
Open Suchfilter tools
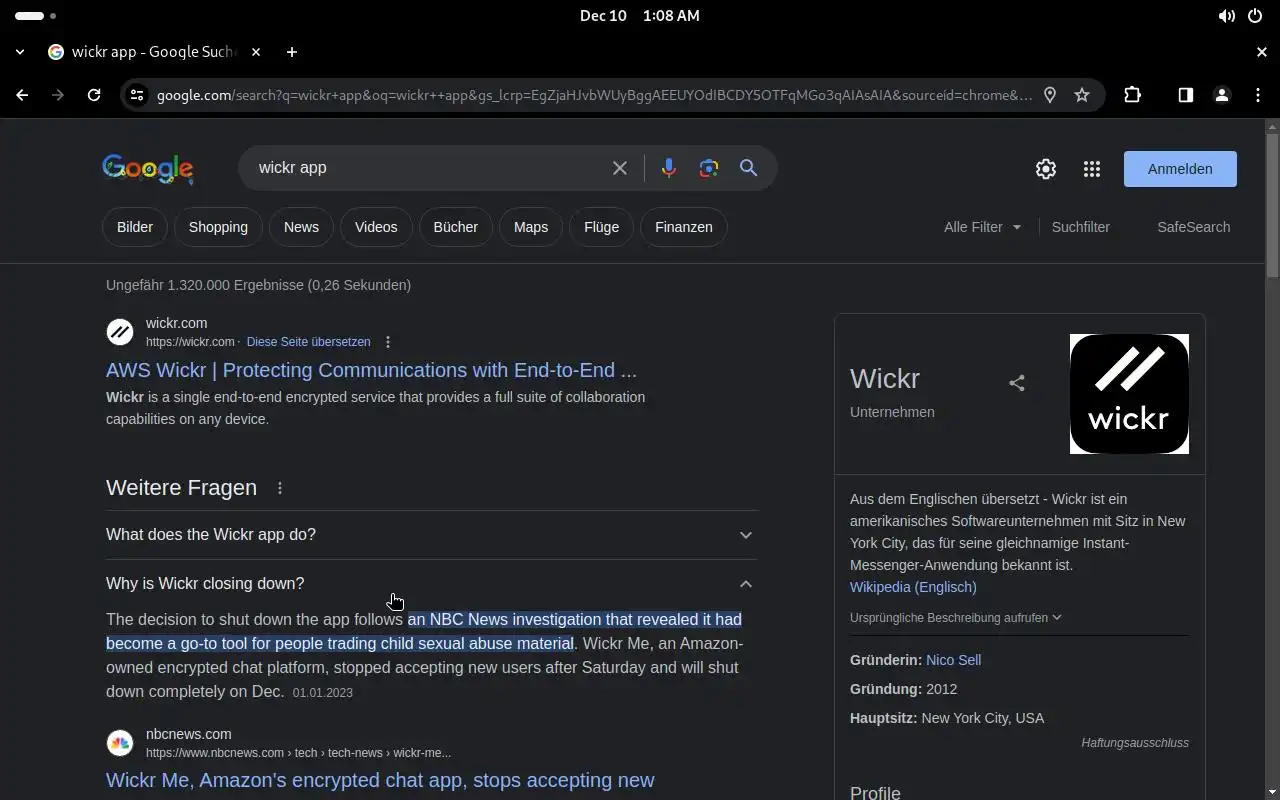point(1081,227)
